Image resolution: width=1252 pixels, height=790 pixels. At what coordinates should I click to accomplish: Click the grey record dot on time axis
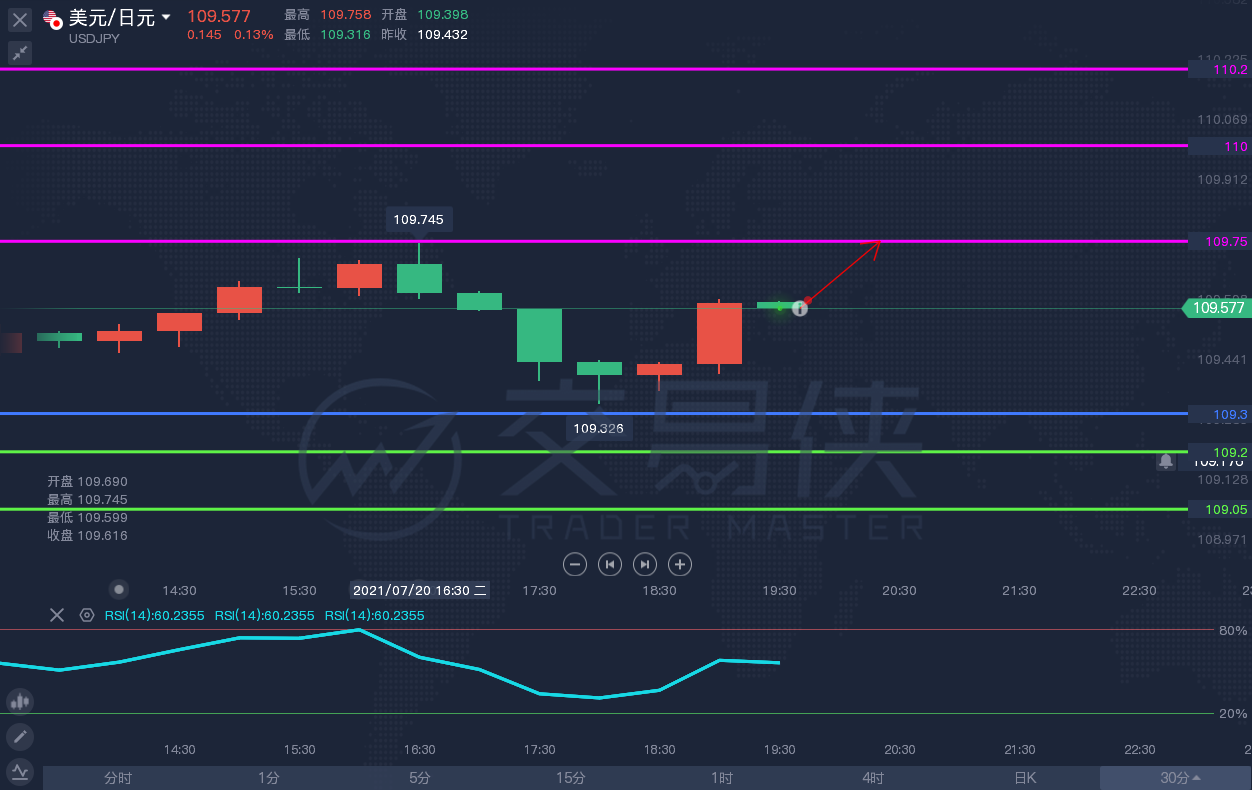point(119,590)
